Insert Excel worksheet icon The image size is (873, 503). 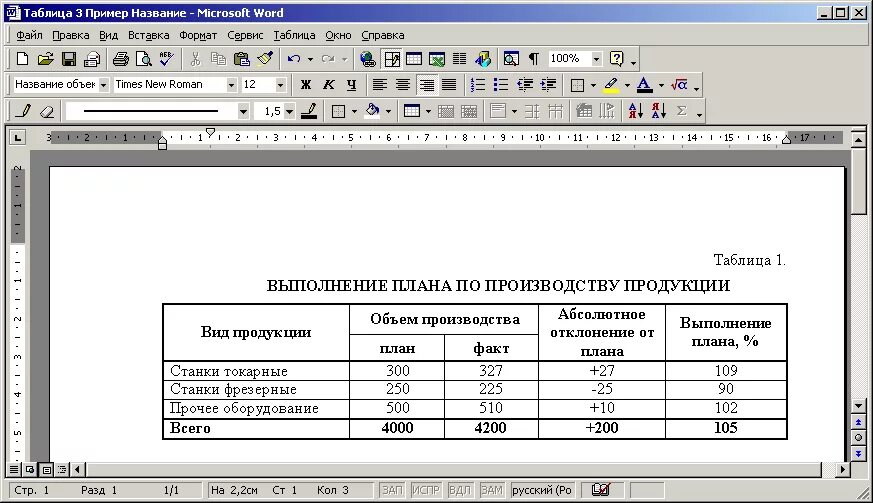click(x=436, y=58)
